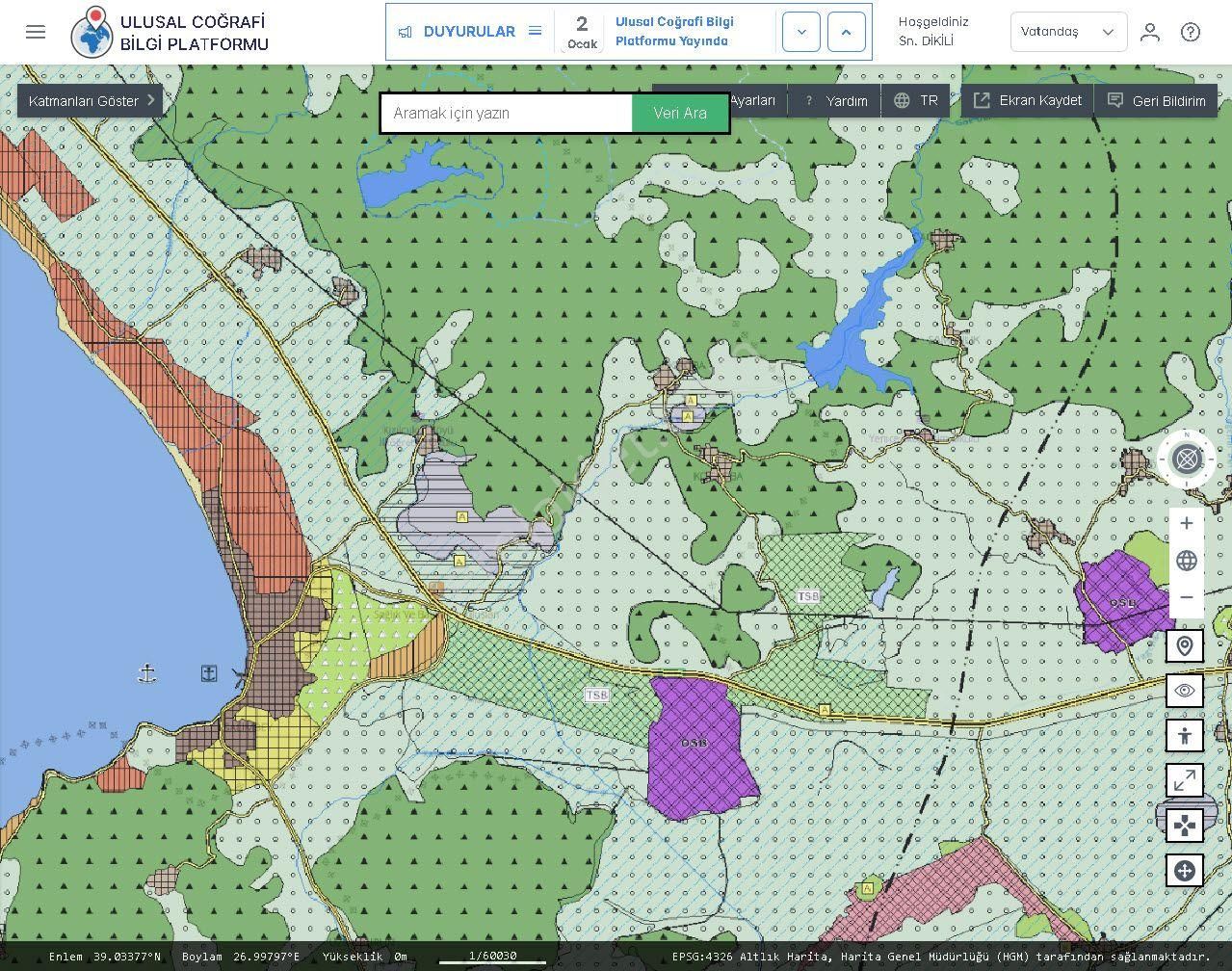Zoom out with the minus button
The height and width of the screenshot is (971, 1232).
click(1186, 597)
